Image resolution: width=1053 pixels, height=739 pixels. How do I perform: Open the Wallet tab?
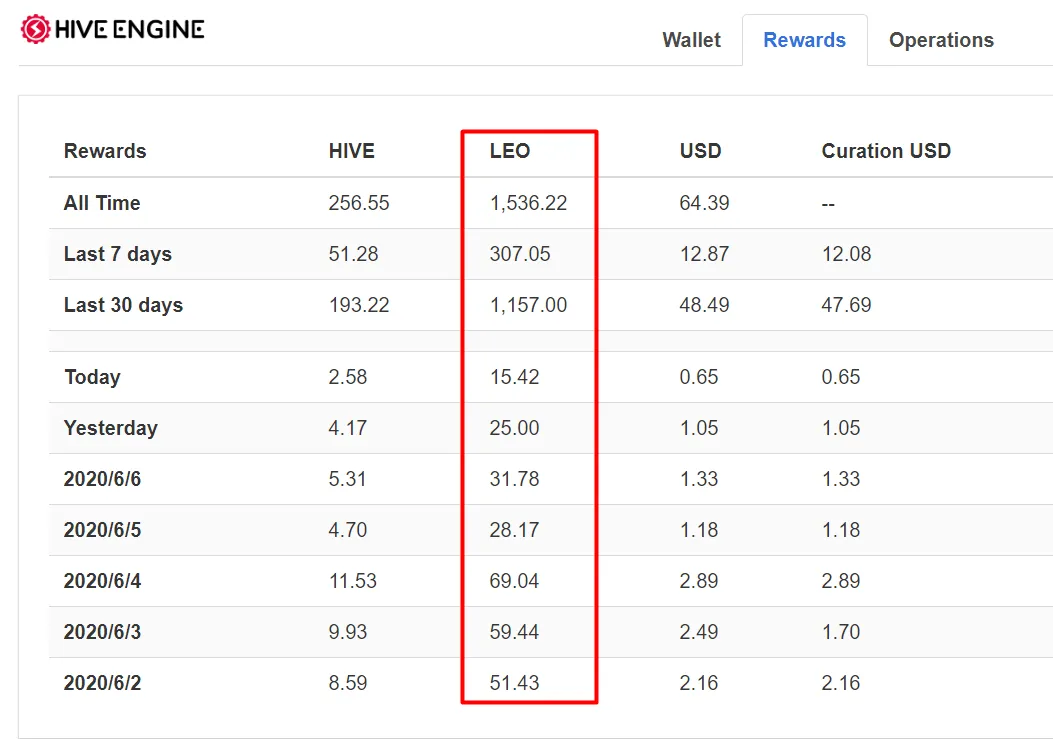[x=691, y=40]
